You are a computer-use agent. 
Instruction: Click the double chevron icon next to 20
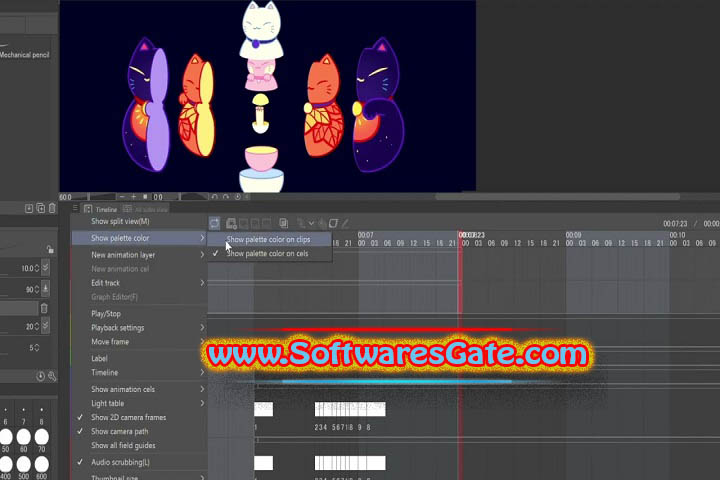(45, 326)
